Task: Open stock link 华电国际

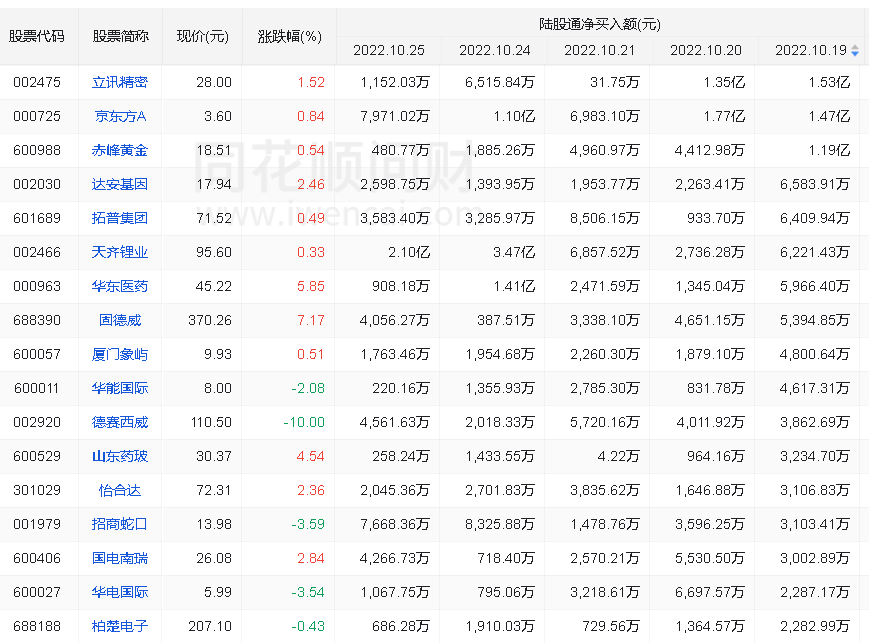Action: 120,592
